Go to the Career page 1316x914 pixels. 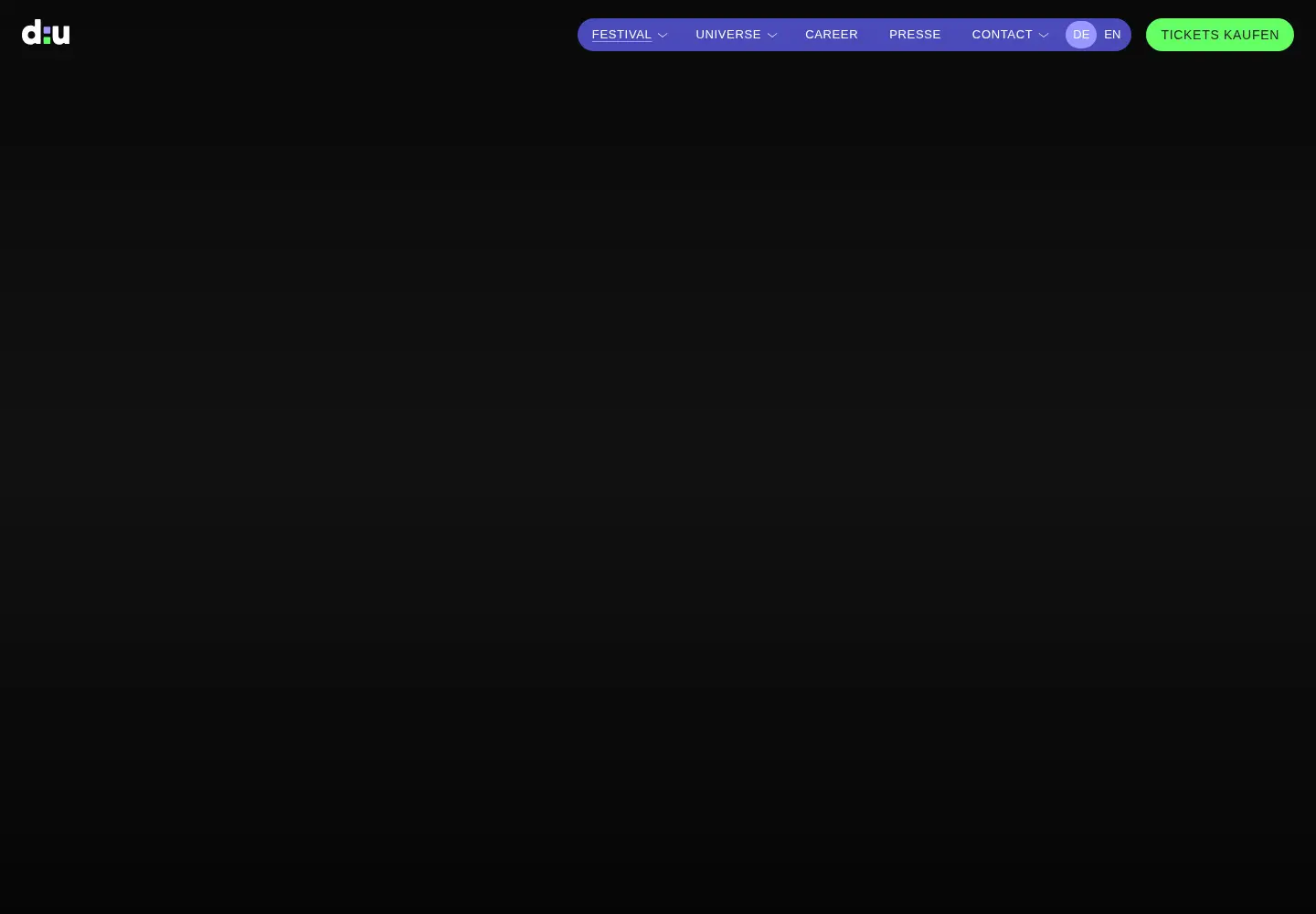click(x=832, y=35)
